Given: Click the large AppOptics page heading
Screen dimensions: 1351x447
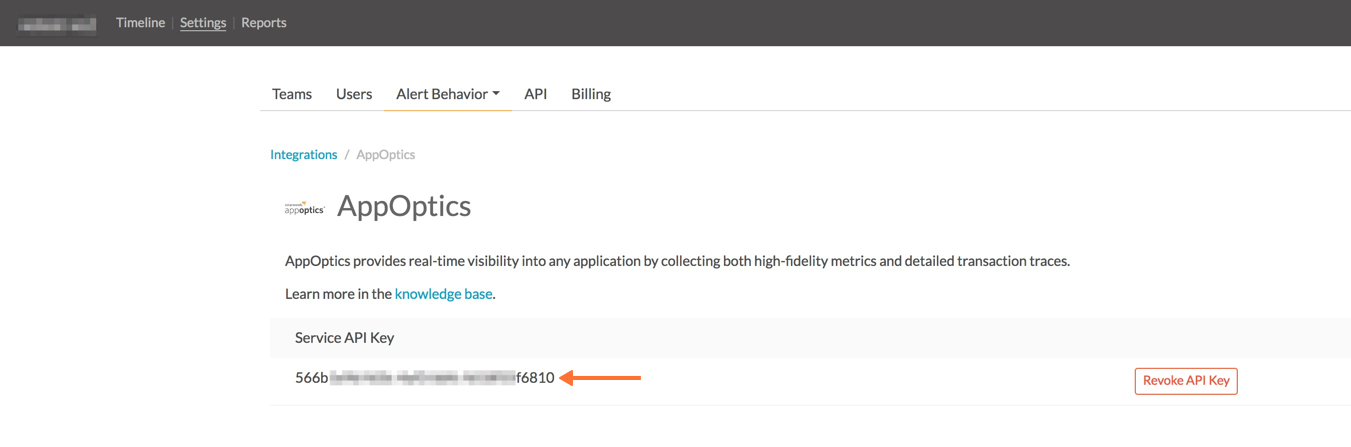Looking at the screenshot, I should pyautogui.click(x=404, y=206).
